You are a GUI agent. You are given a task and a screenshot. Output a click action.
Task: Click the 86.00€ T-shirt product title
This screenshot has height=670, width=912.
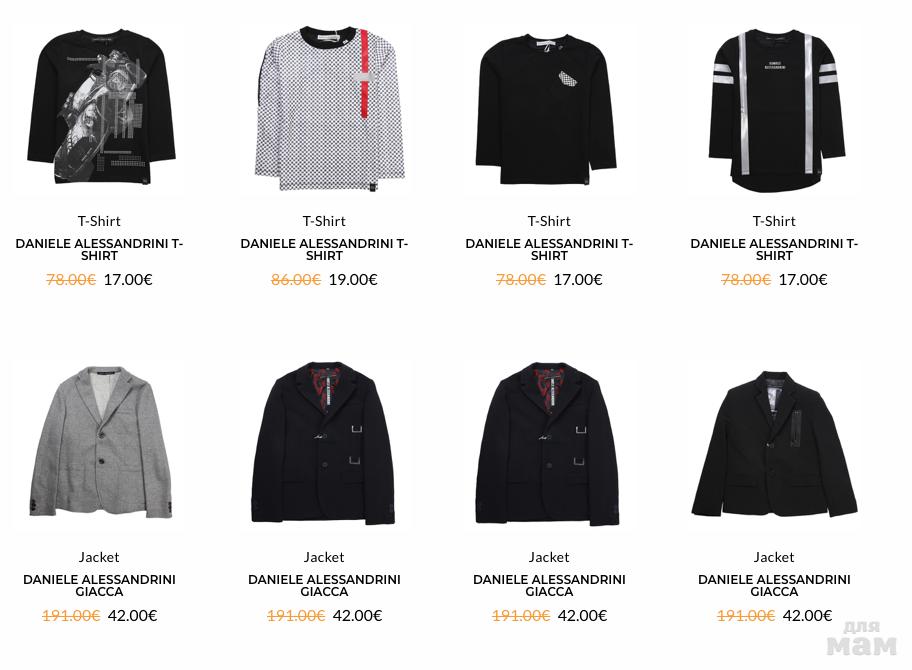pyautogui.click(x=324, y=250)
